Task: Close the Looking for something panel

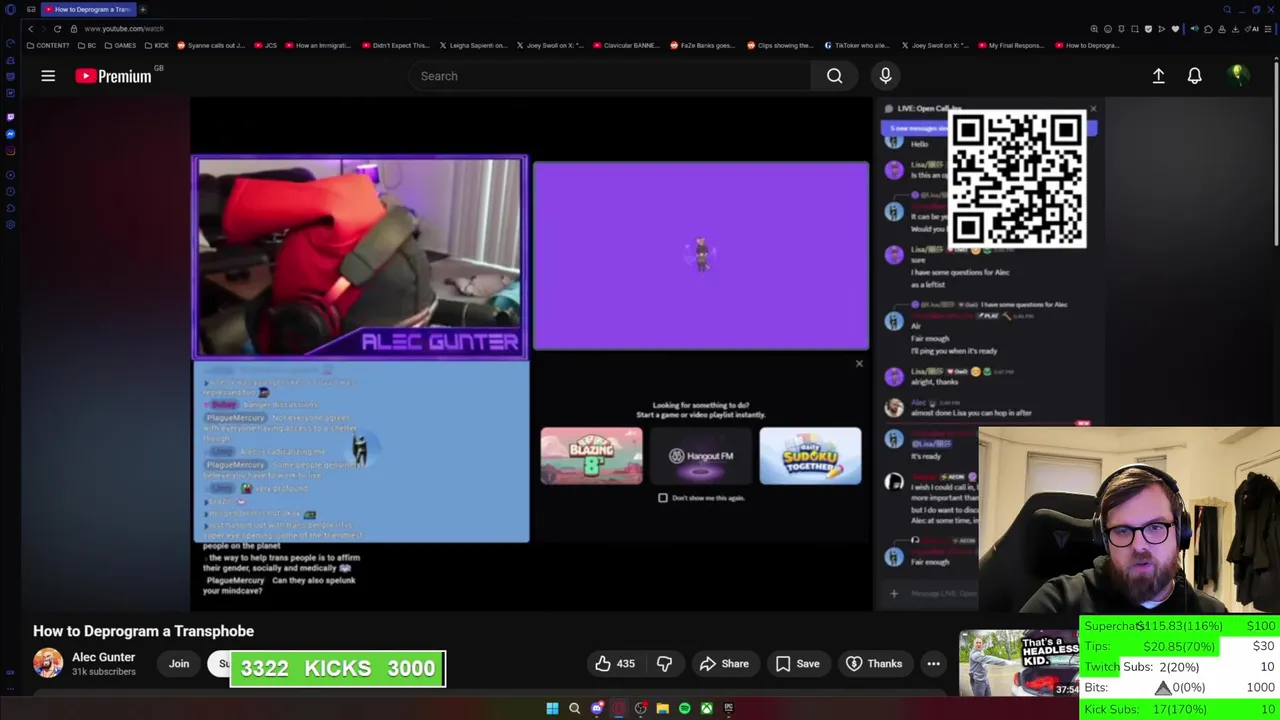Action: point(859,363)
